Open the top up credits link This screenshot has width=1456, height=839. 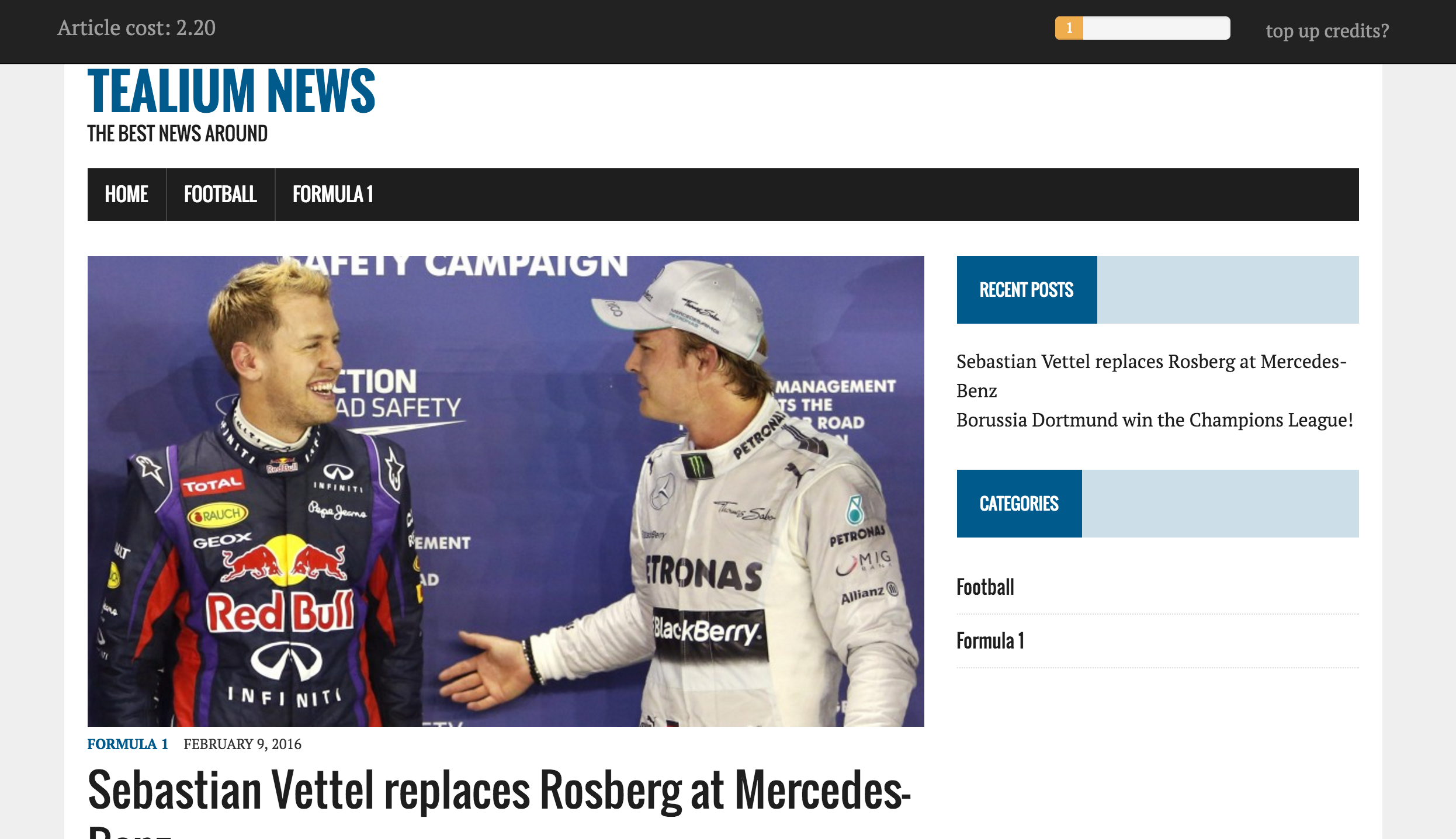(1327, 30)
